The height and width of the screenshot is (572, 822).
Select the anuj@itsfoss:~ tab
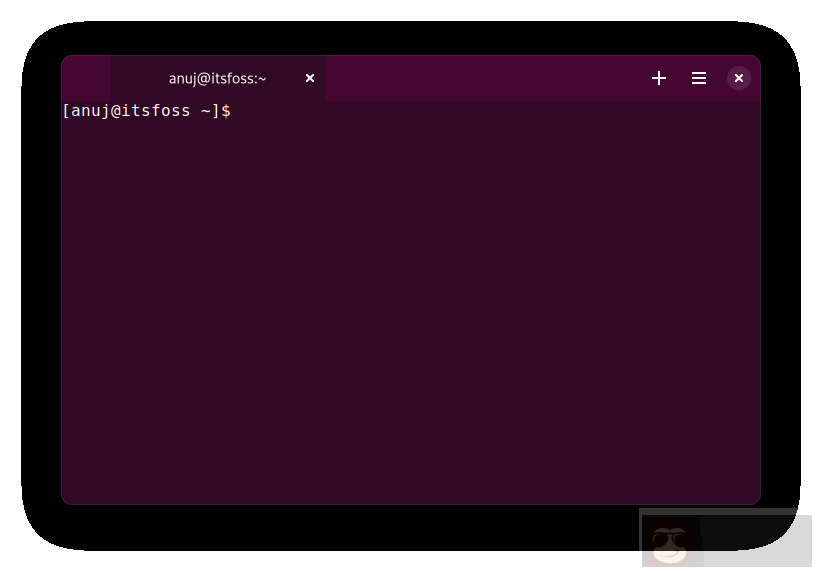[217, 78]
